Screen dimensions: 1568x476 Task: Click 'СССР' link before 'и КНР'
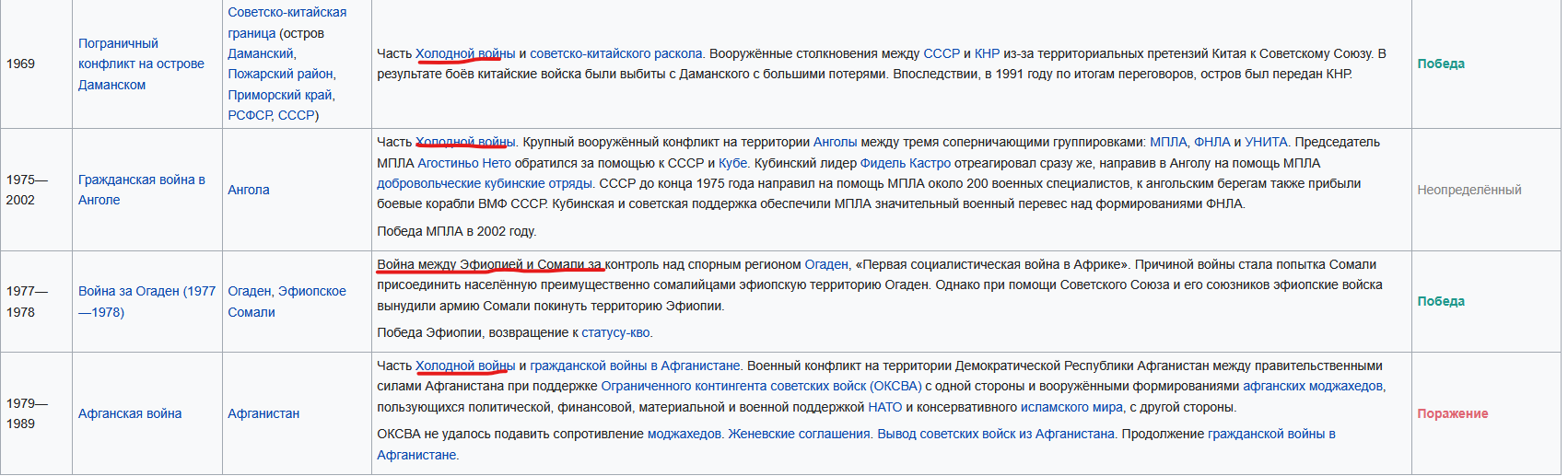pos(942,53)
